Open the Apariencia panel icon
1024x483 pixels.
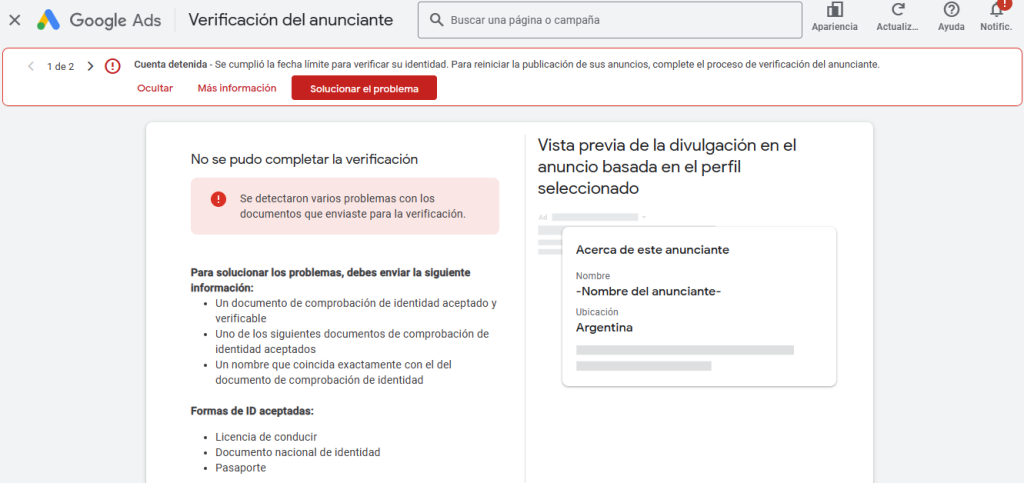pyautogui.click(x=835, y=10)
